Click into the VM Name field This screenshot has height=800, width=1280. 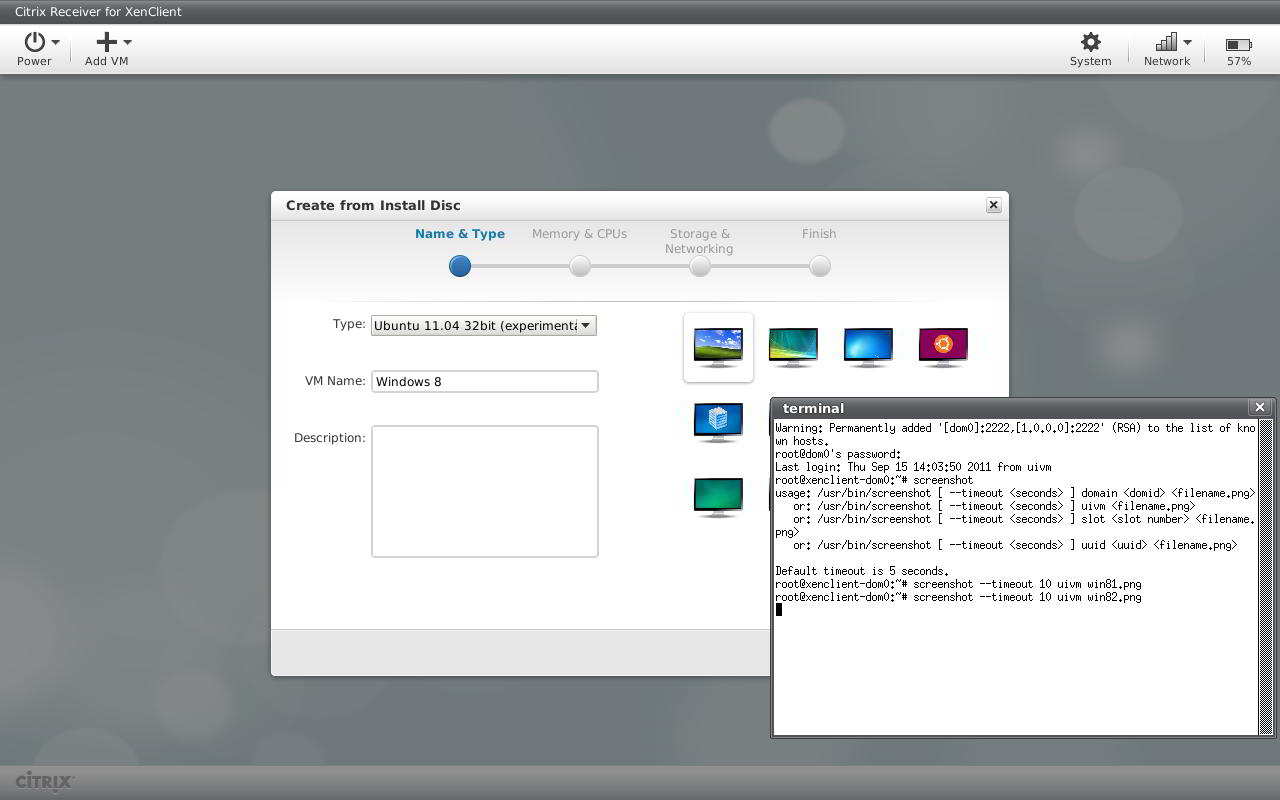click(x=485, y=381)
